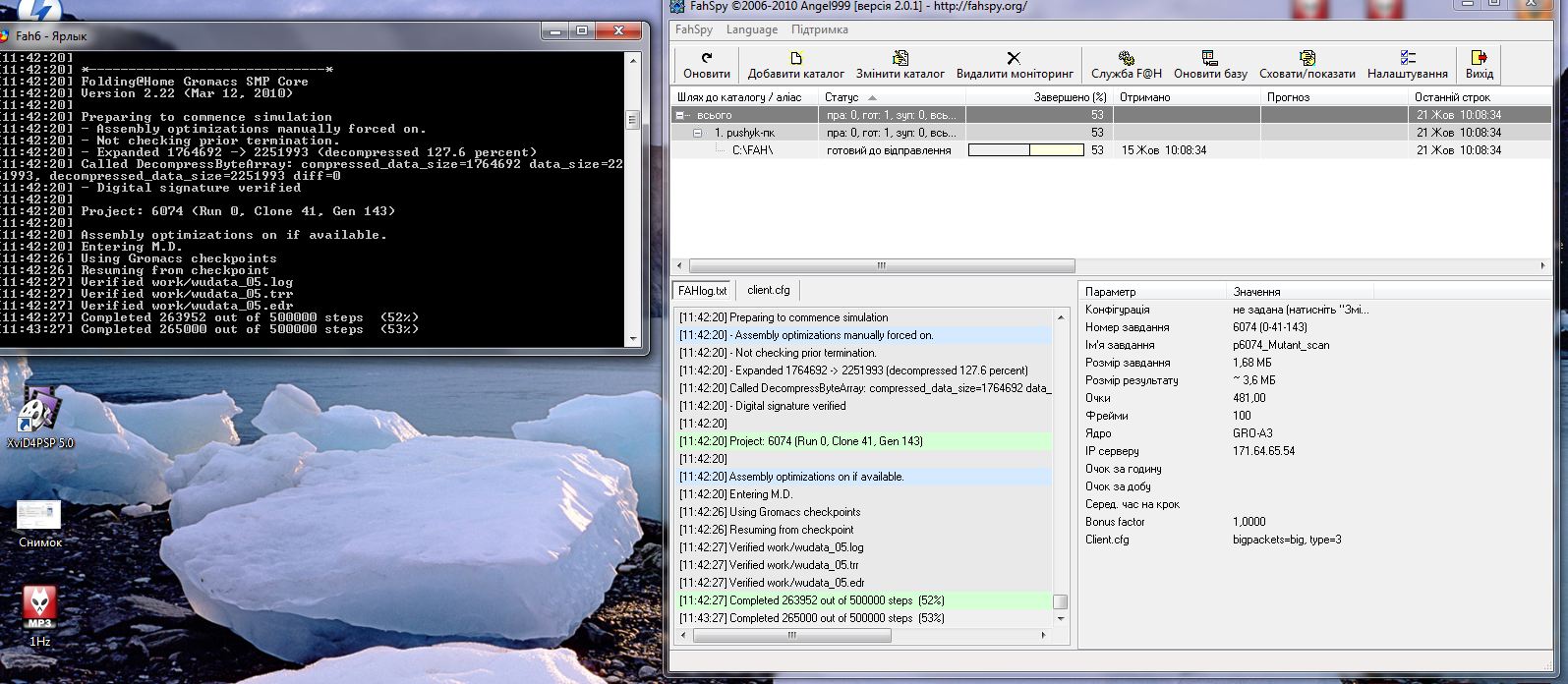
Task: Click the Очки value 481,00
Action: [1249, 398]
